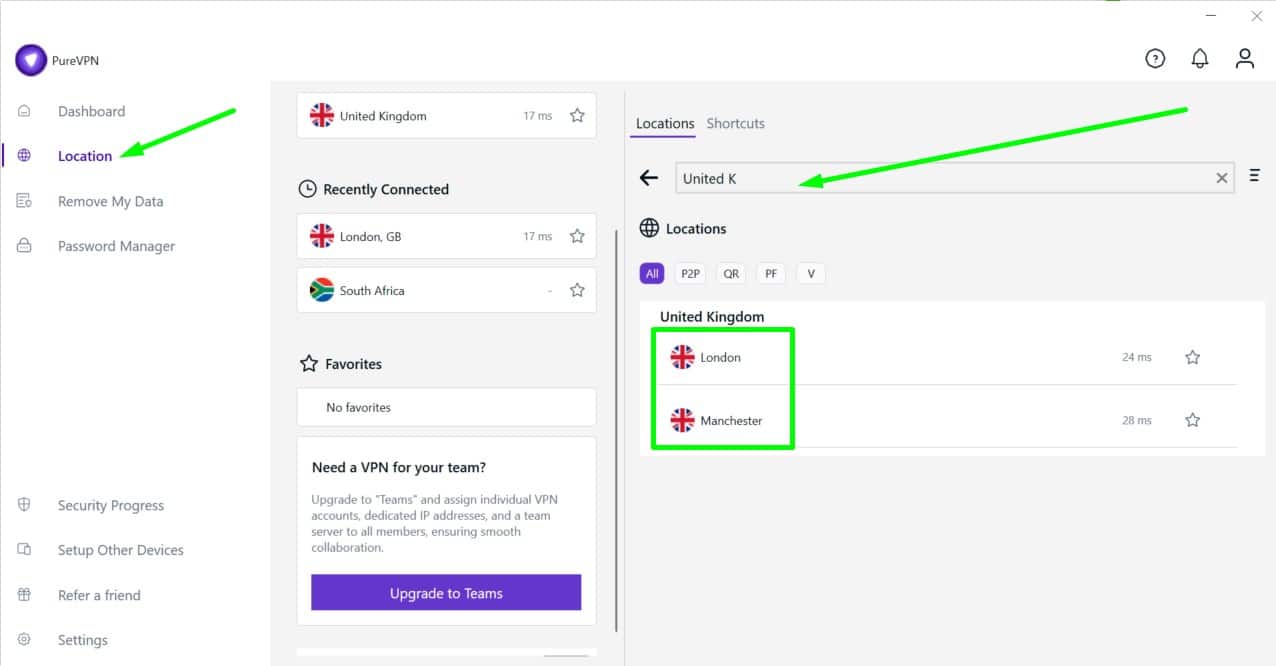This screenshot has width=1276, height=666.
Task: Open Settings from the sidebar
Action: coord(83,640)
